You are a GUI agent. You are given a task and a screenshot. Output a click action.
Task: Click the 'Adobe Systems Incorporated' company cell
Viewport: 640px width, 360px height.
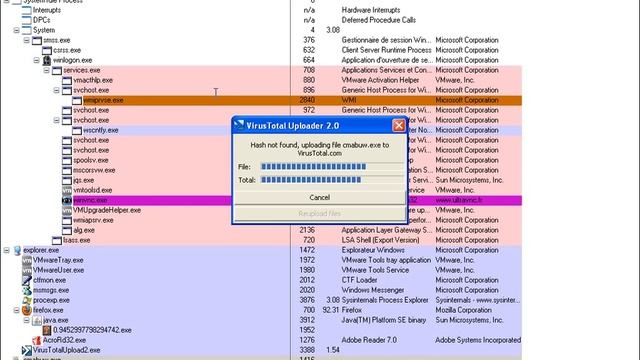point(478,340)
